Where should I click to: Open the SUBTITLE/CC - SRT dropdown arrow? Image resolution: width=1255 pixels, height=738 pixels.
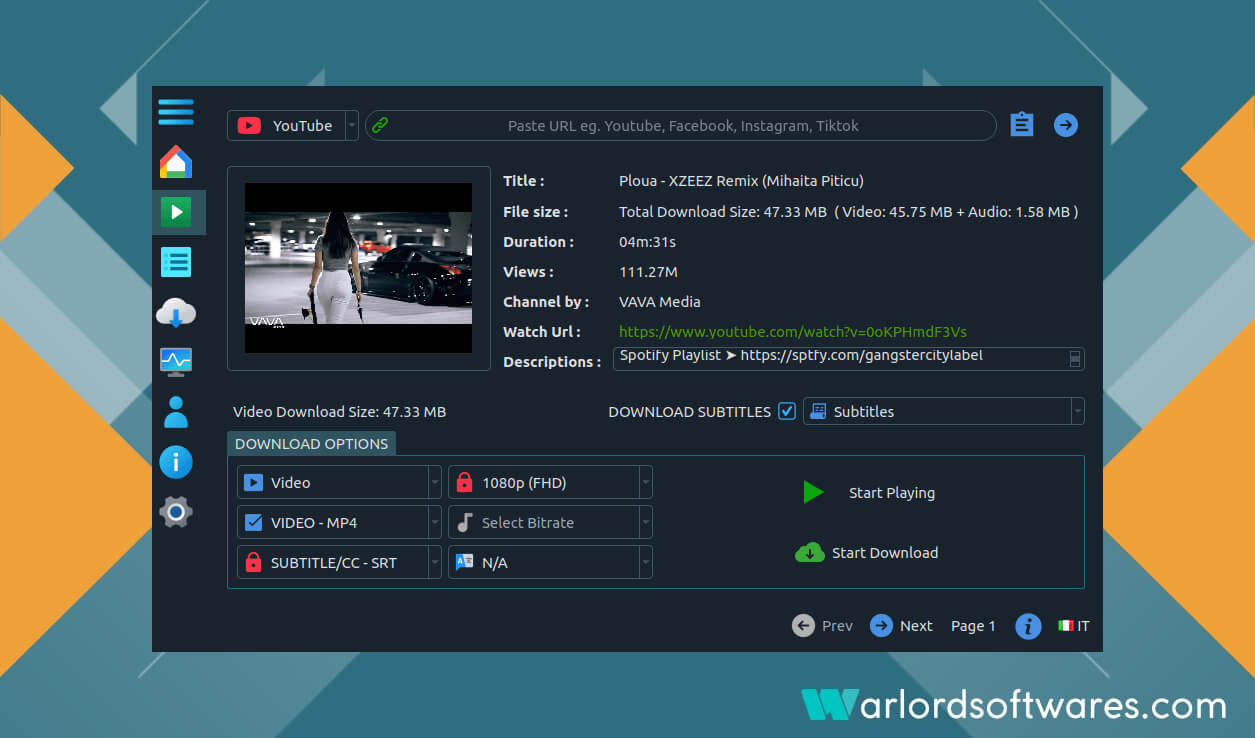(x=435, y=562)
